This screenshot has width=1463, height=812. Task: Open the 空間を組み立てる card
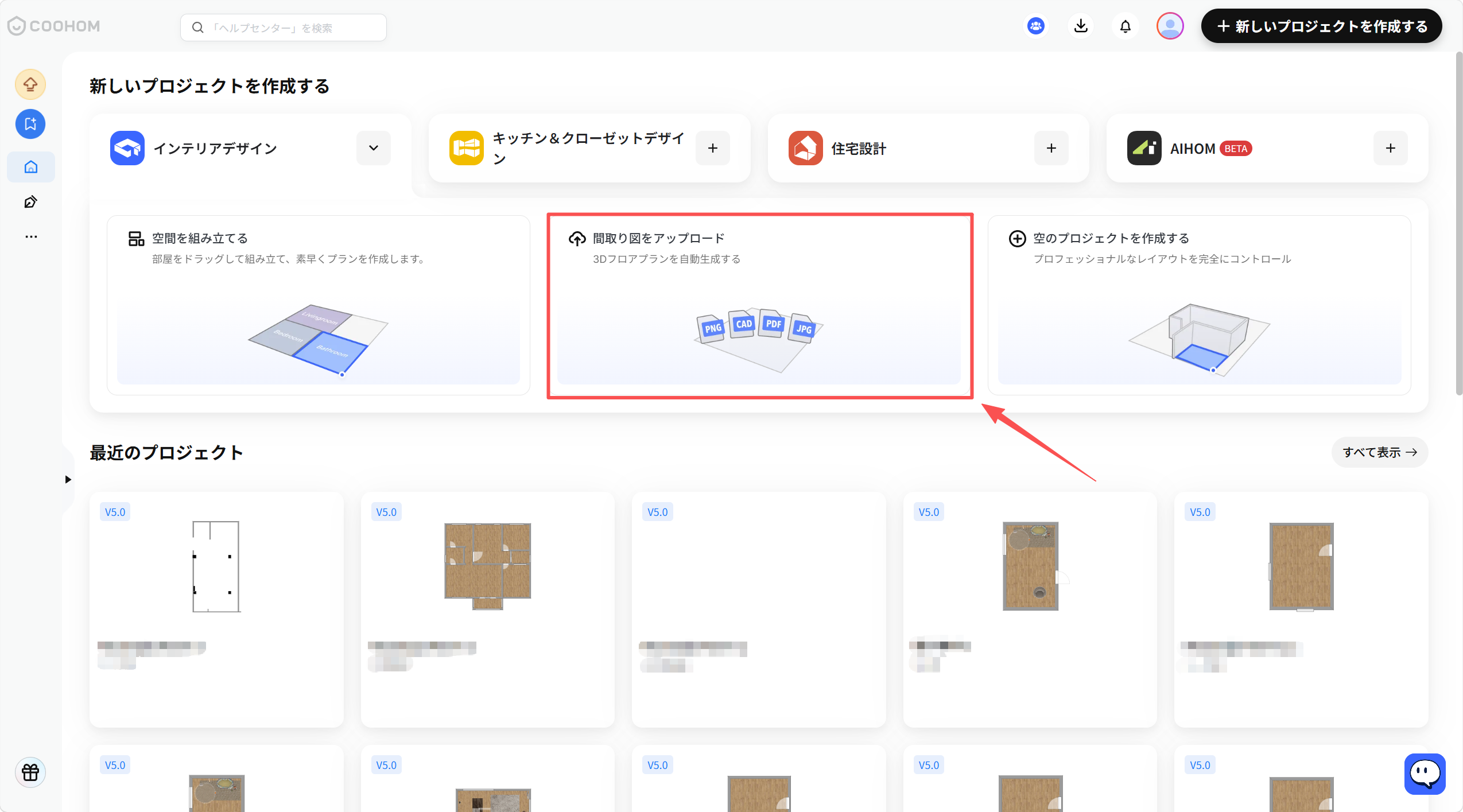point(319,305)
